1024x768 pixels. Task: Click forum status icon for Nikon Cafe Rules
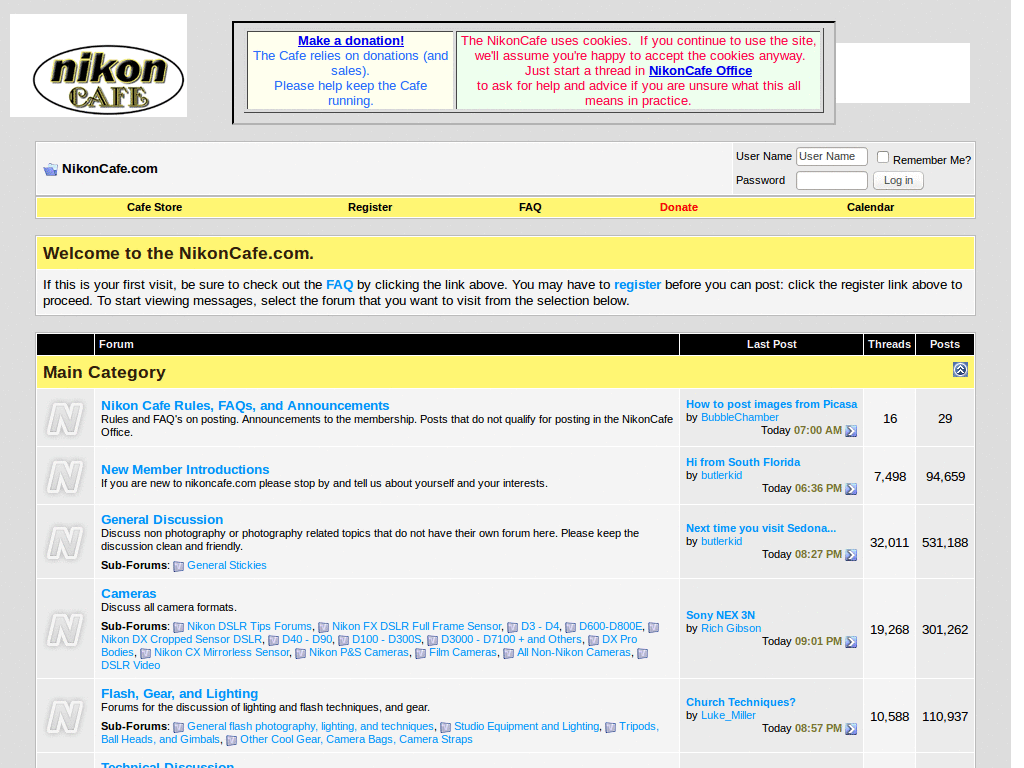coord(65,419)
